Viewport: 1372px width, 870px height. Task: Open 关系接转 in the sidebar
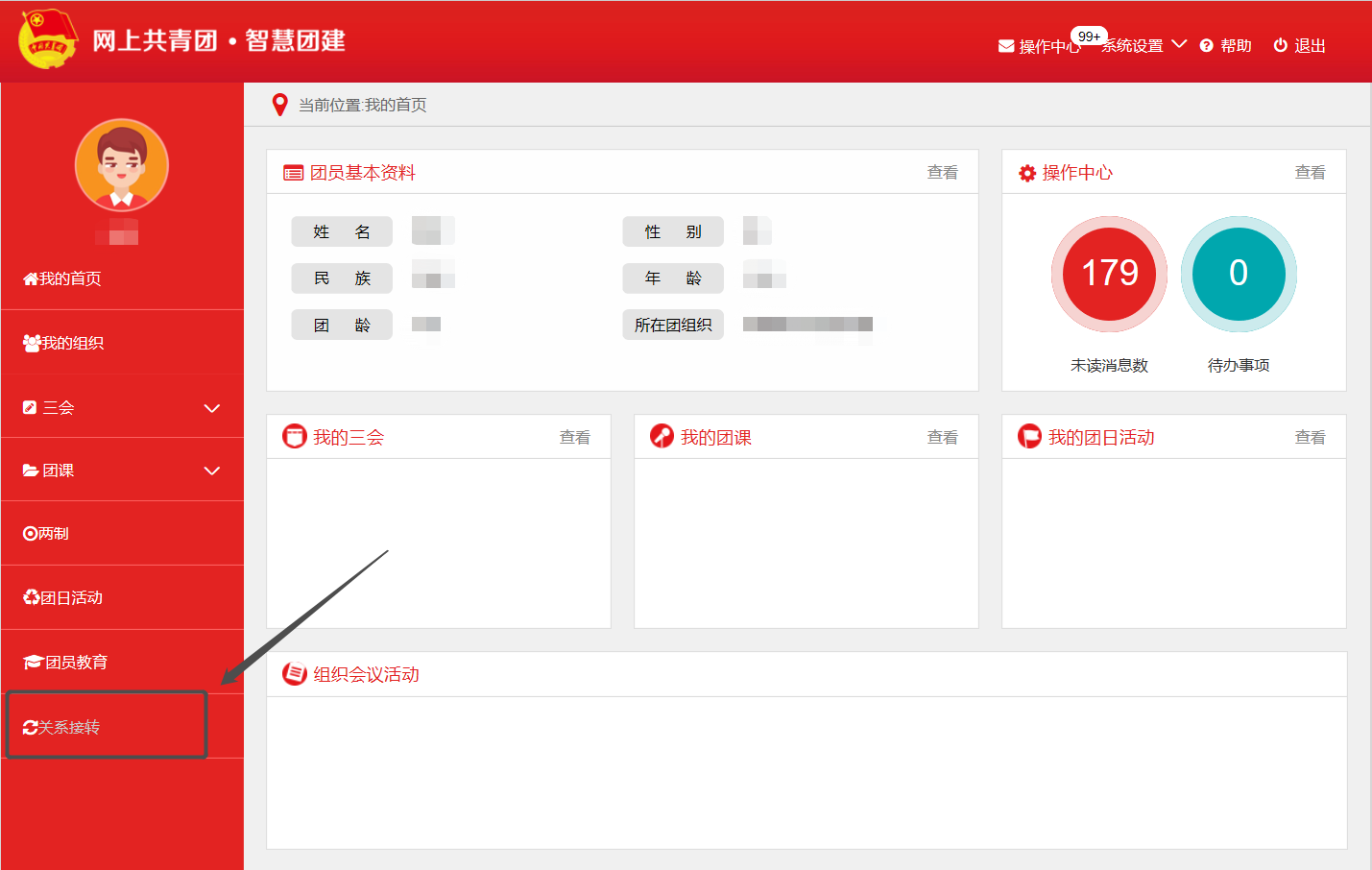[63, 727]
